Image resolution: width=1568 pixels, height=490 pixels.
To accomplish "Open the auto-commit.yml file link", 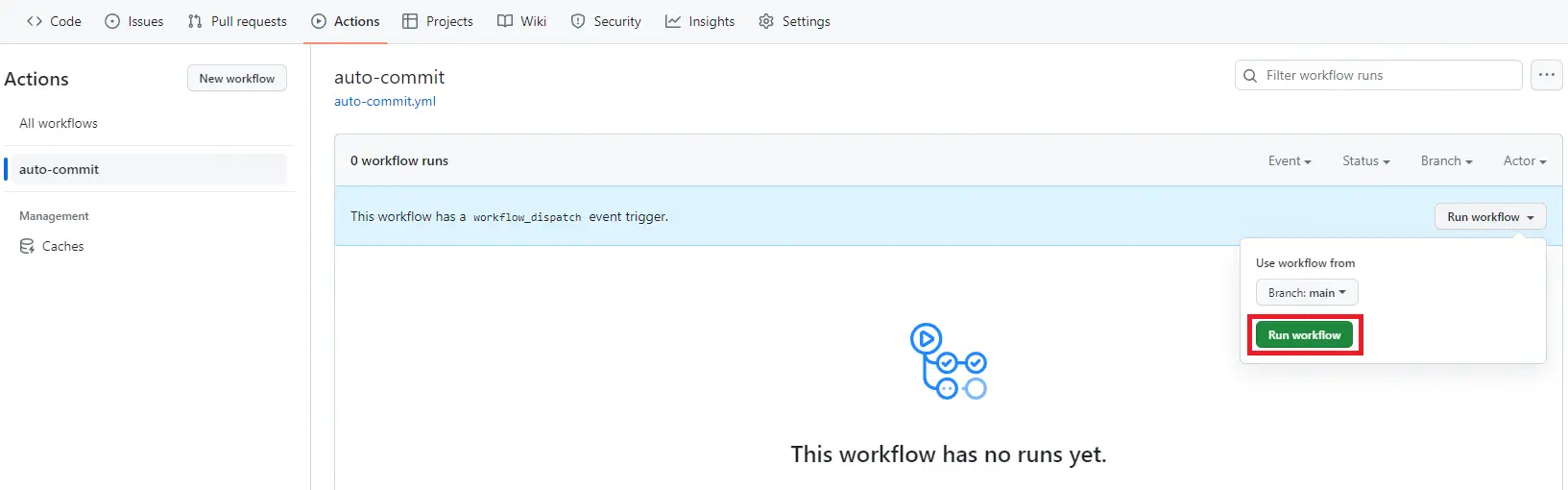I will pos(385,101).
